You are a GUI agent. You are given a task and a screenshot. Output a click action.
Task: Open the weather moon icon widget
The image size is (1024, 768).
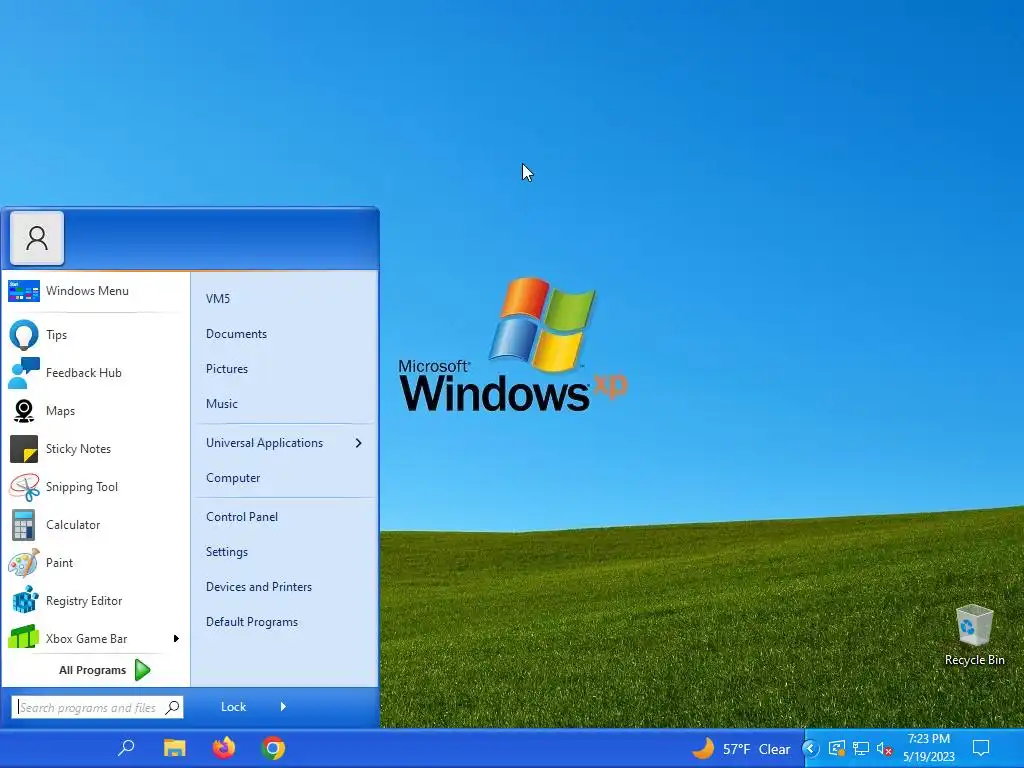point(703,748)
